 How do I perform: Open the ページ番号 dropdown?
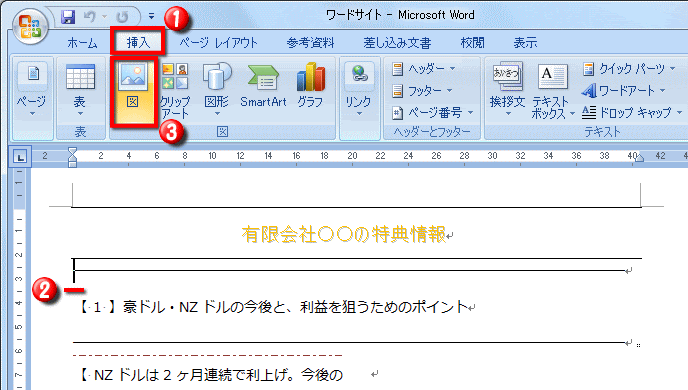click(433, 113)
